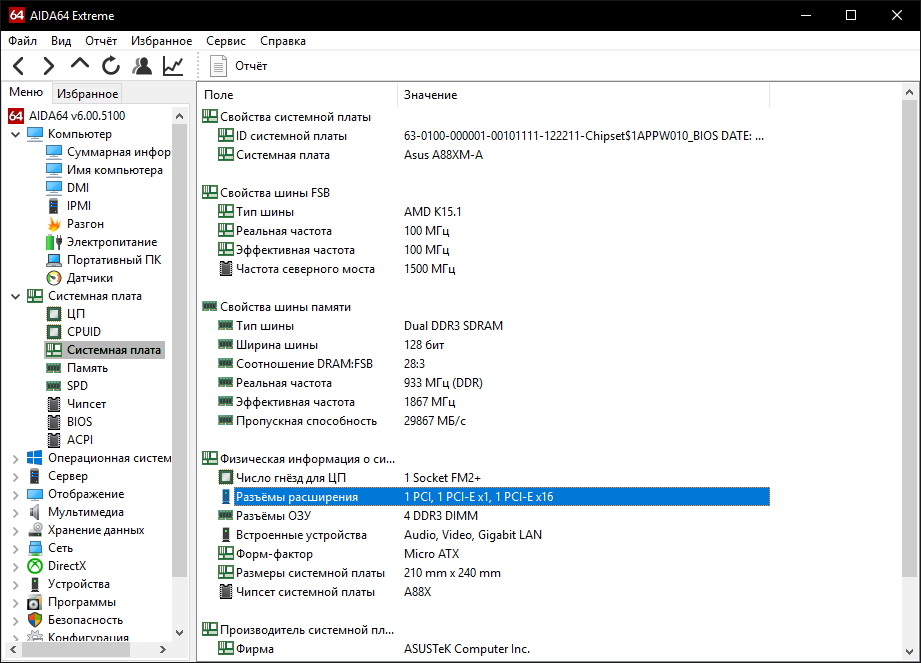This screenshot has height=663, width=921.
Task: Expand the Сеть tree node
Action: pos(16,548)
